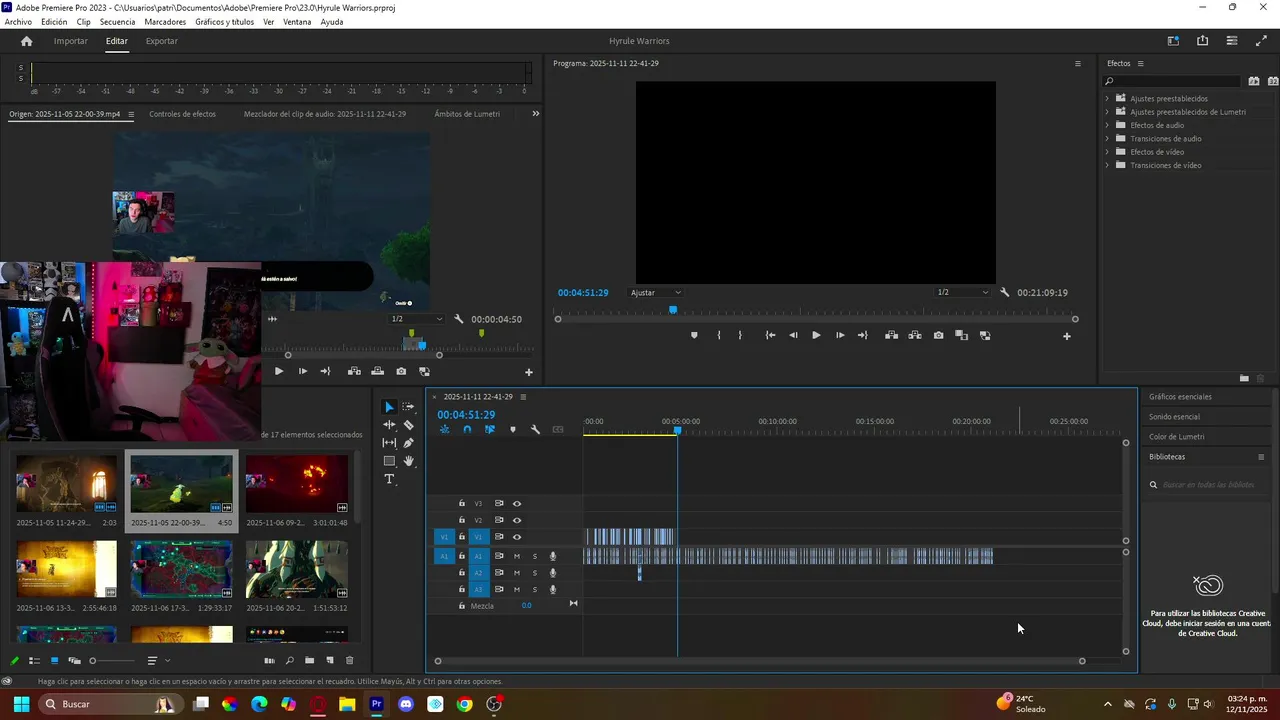
Task: Add a marker in the timeline
Action: point(513,429)
